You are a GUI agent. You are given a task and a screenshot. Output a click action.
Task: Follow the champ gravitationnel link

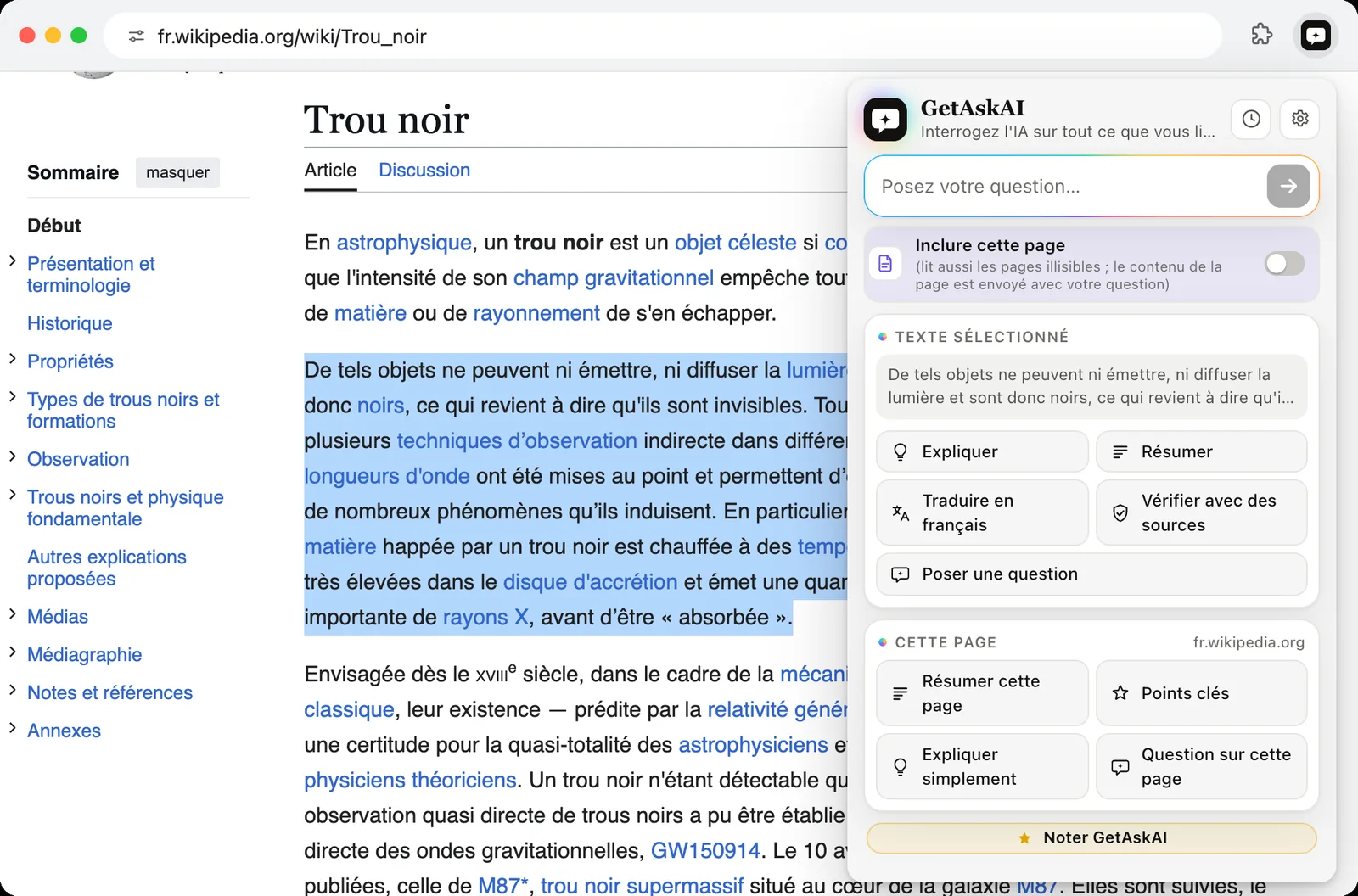pyautogui.click(x=614, y=277)
